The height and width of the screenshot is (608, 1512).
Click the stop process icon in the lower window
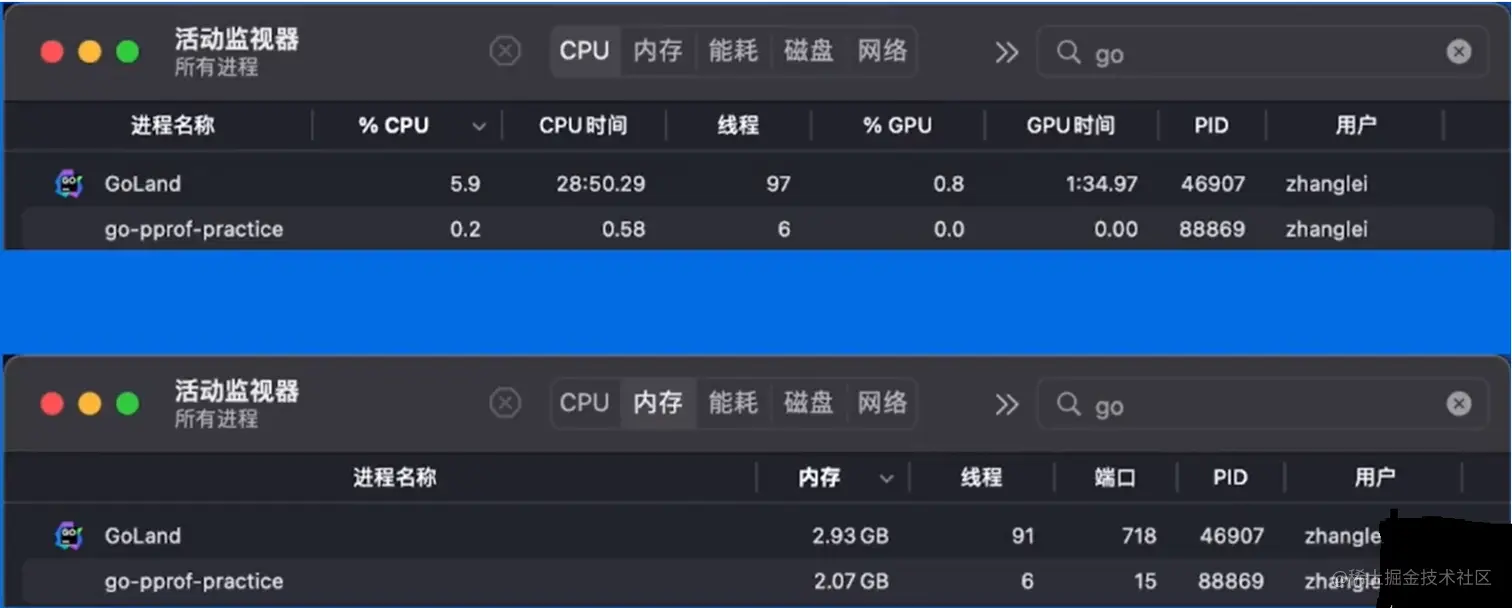pyautogui.click(x=505, y=403)
